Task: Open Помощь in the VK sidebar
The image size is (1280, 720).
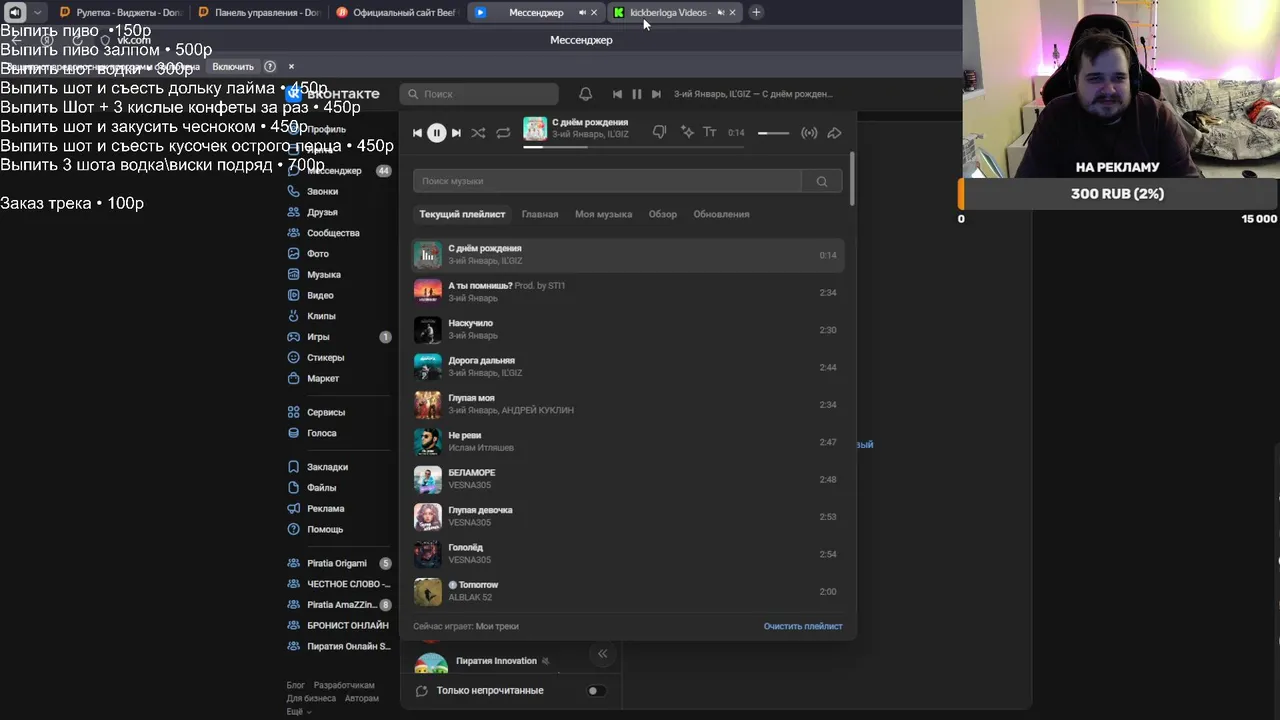Action: click(325, 530)
